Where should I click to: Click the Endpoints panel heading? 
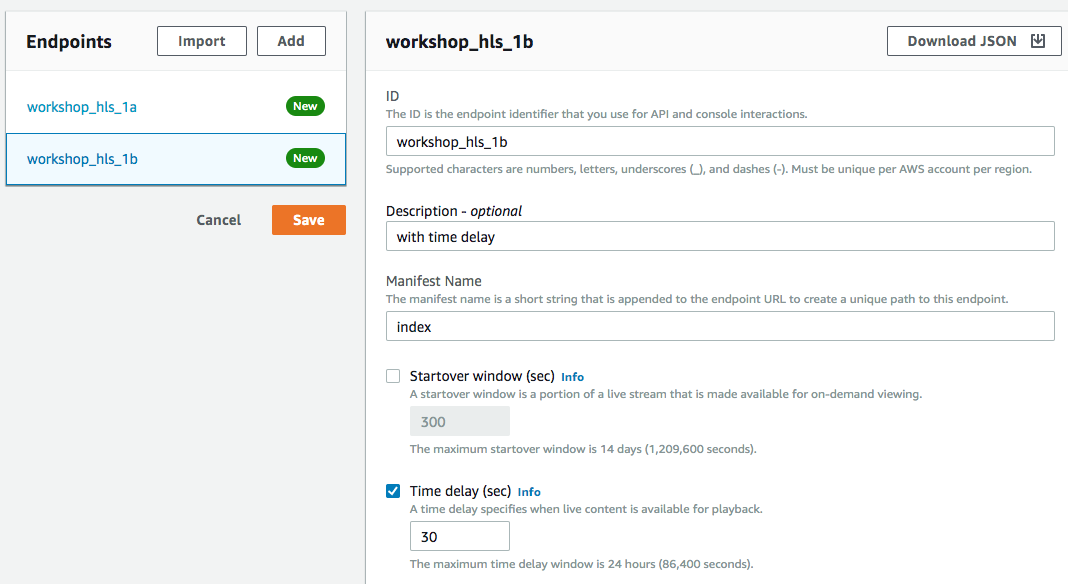coord(69,42)
